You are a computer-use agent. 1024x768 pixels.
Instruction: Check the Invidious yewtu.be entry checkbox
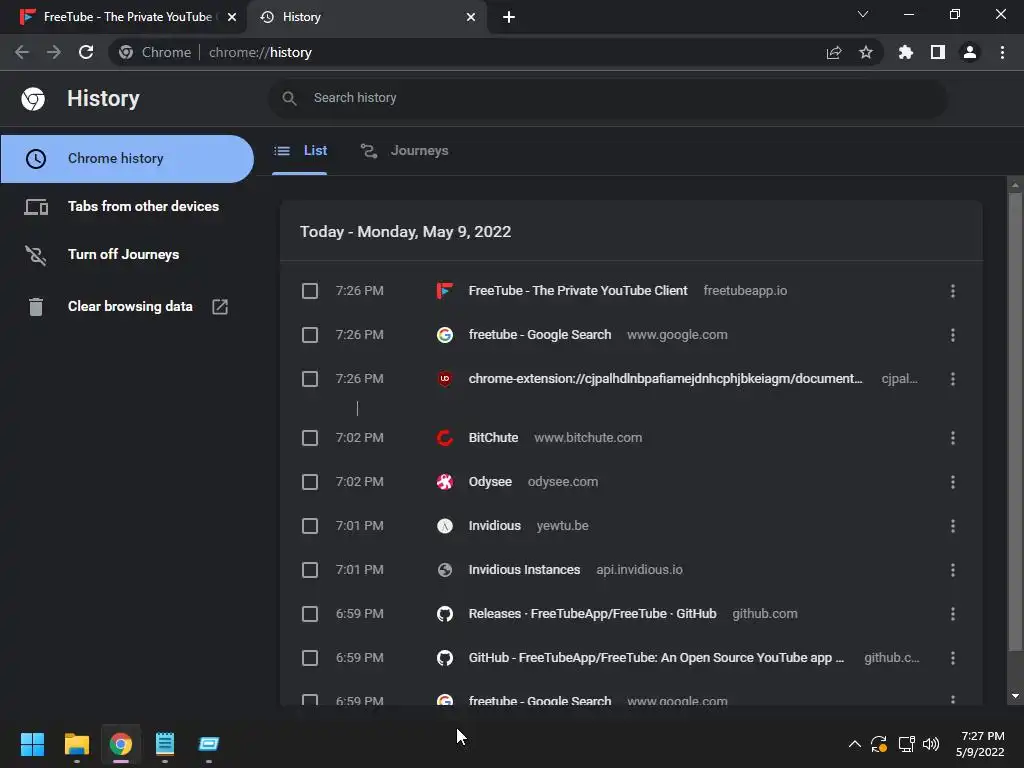coord(310,526)
